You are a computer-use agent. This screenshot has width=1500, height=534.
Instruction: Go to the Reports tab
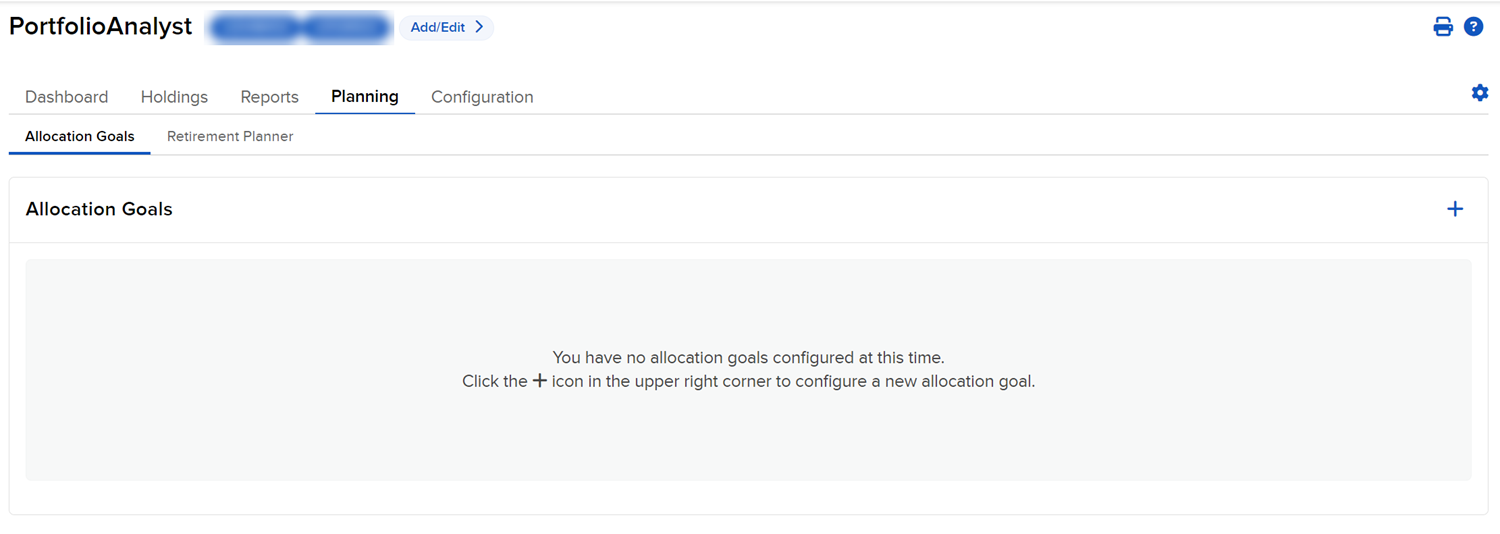[x=269, y=97]
